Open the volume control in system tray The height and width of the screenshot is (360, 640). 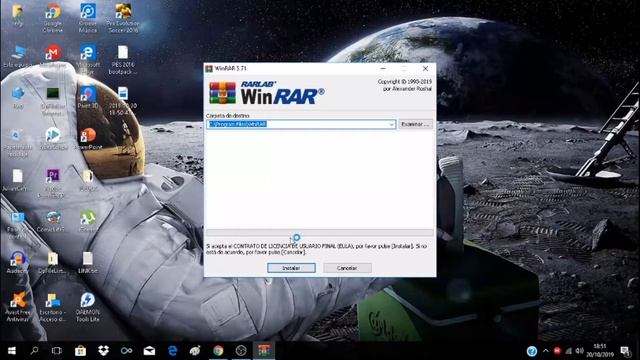pyautogui.click(x=580, y=351)
